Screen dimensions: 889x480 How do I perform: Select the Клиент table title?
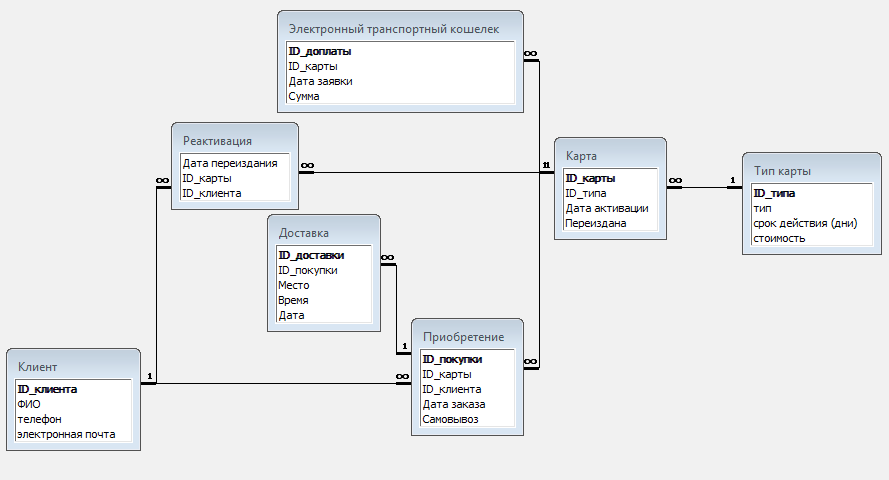[x=37, y=367]
